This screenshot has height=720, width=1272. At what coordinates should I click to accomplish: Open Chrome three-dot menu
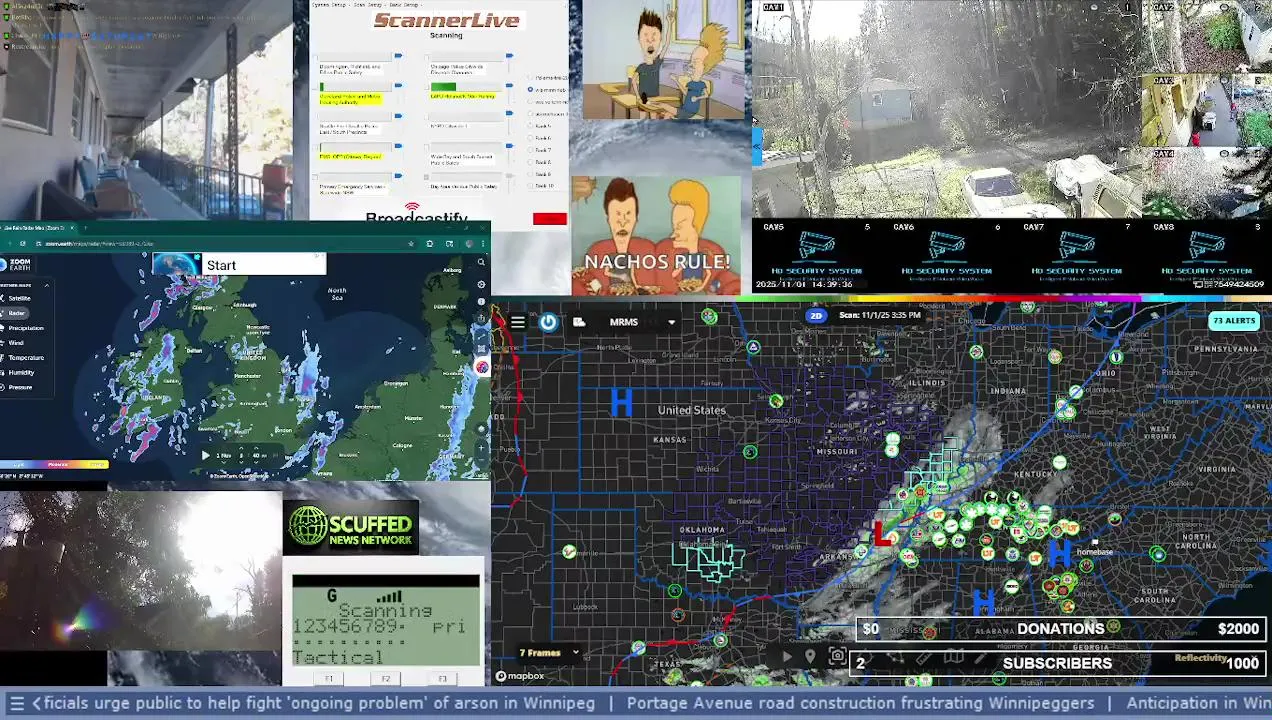pos(482,243)
